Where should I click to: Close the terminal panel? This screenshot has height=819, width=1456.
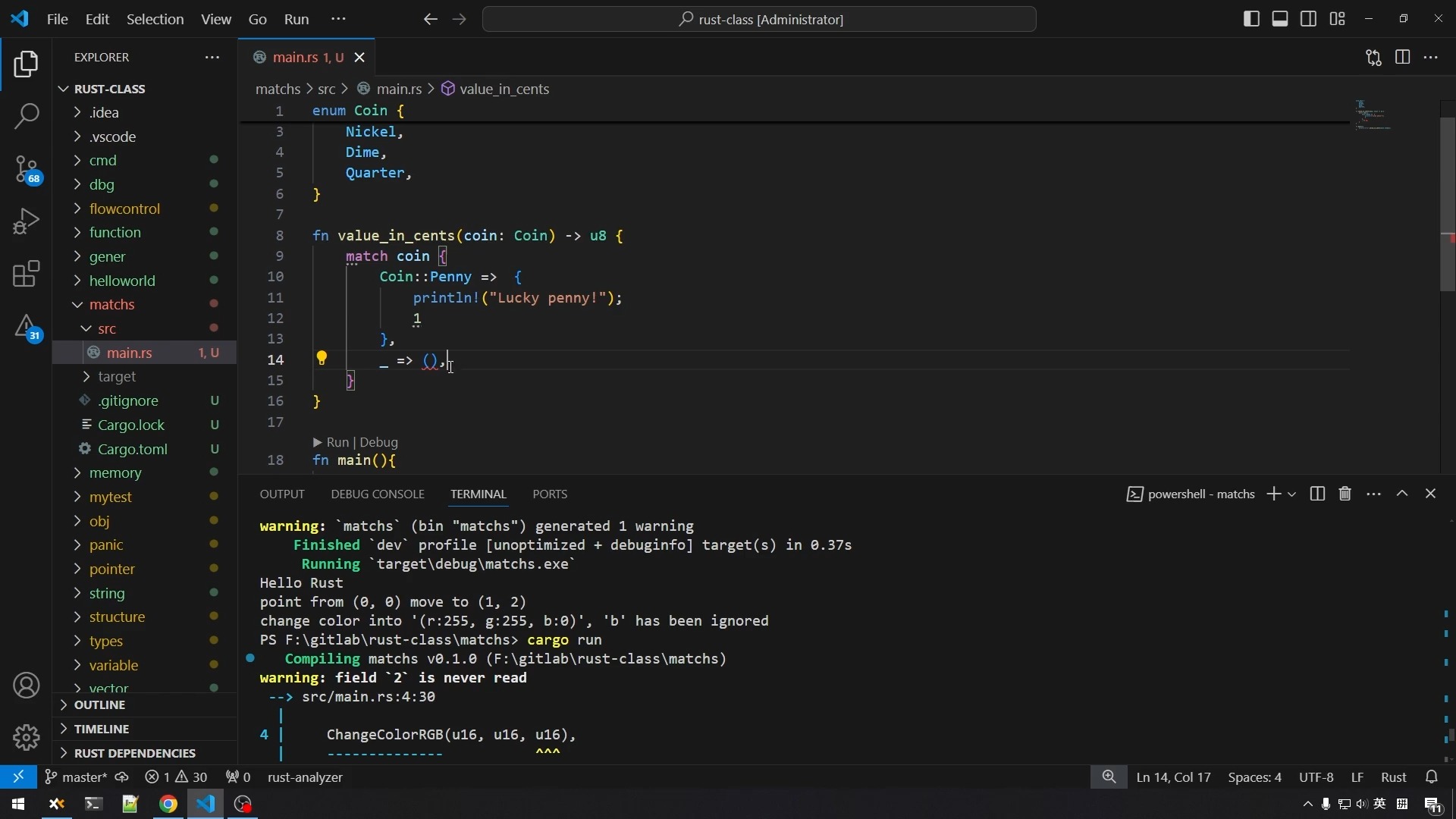pos(1431,494)
